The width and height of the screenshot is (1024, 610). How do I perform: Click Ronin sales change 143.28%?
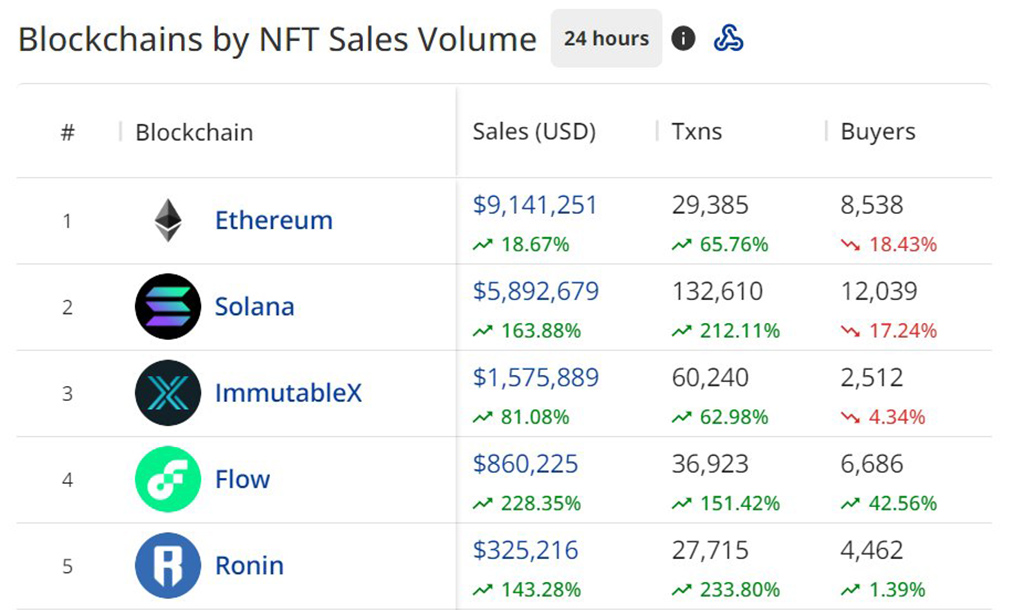tap(527, 589)
